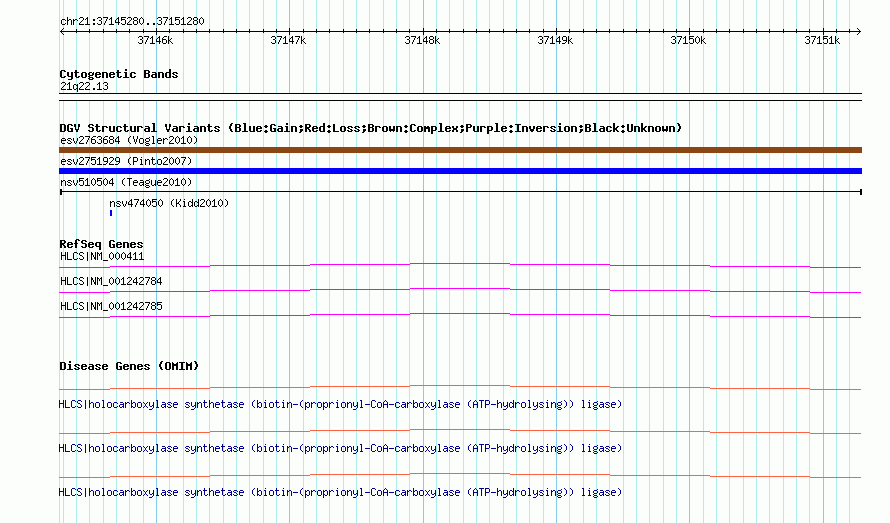890x523 pixels.
Task: Click the blue esv2751929 gain variant bar
Action: pyautogui.click(x=460, y=171)
